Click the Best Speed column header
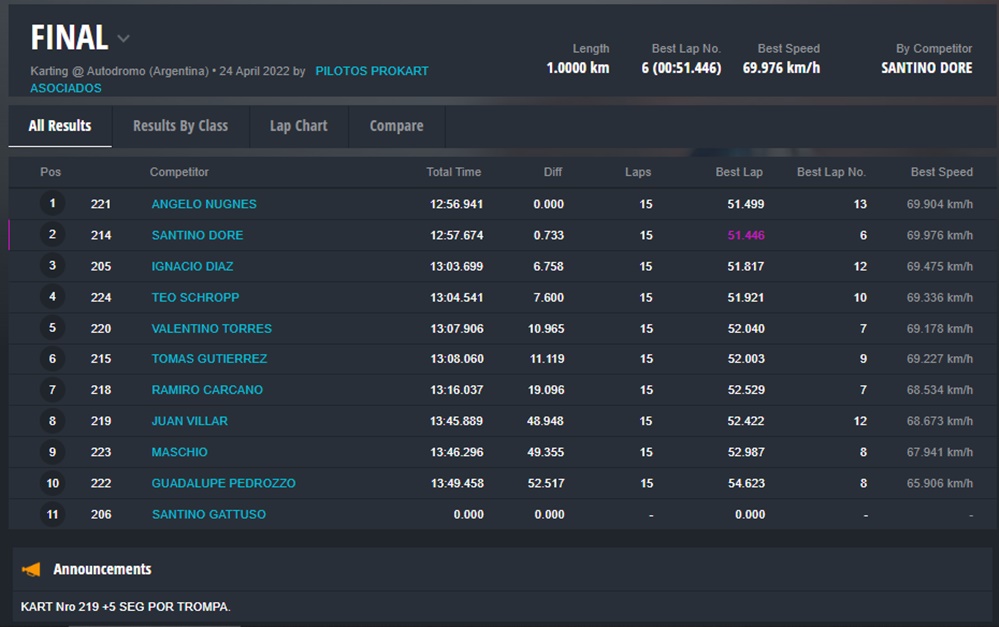This screenshot has width=999, height=627. click(x=941, y=172)
